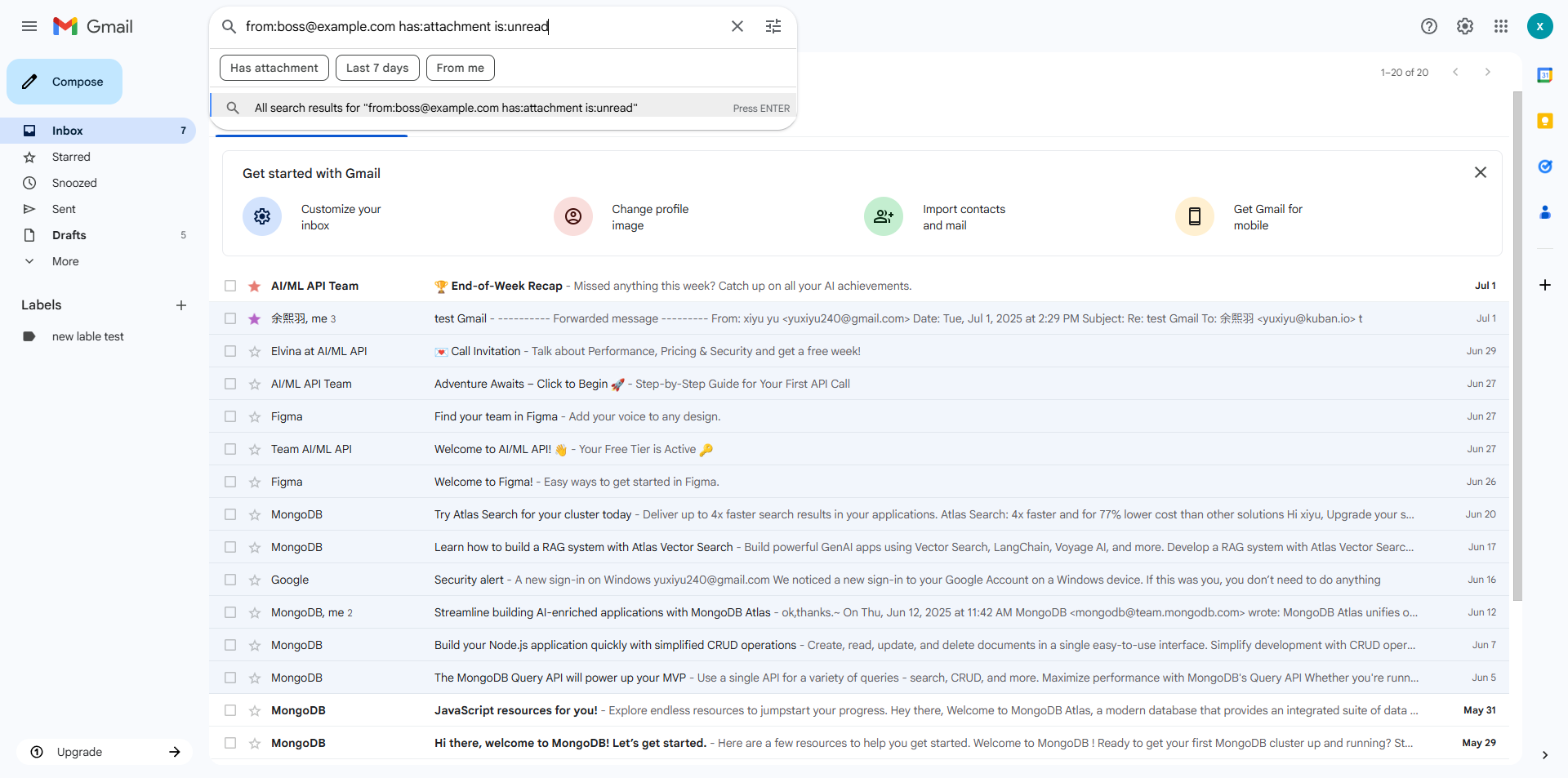Image resolution: width=1568 pixels, height=778 pixels.
Task: Tick checkbox for Welcome to AI/ML API email
Action: click(x=230, y=449)
